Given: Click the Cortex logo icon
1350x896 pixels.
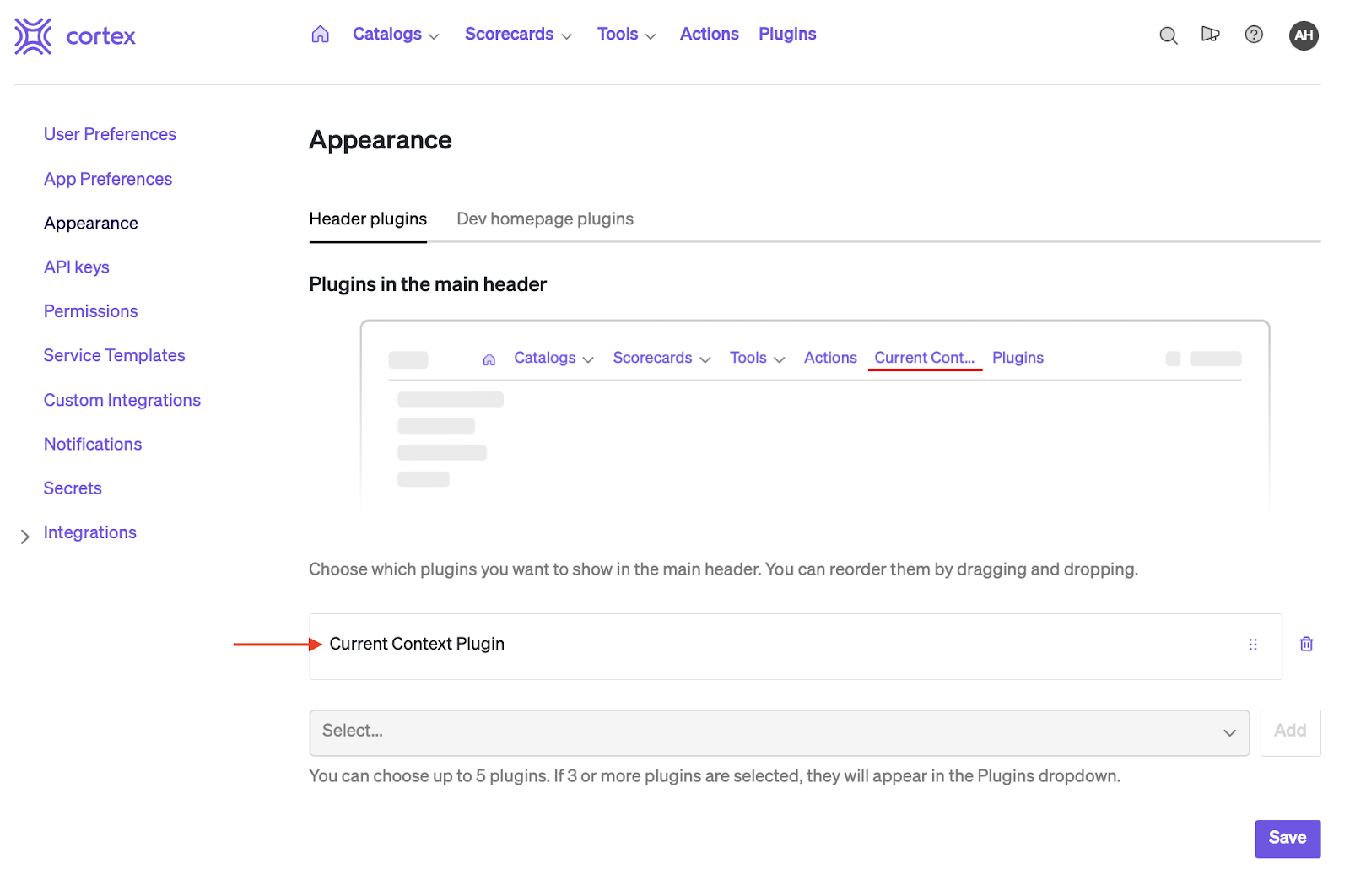Looking at the screenshot, I should [33, 36].
